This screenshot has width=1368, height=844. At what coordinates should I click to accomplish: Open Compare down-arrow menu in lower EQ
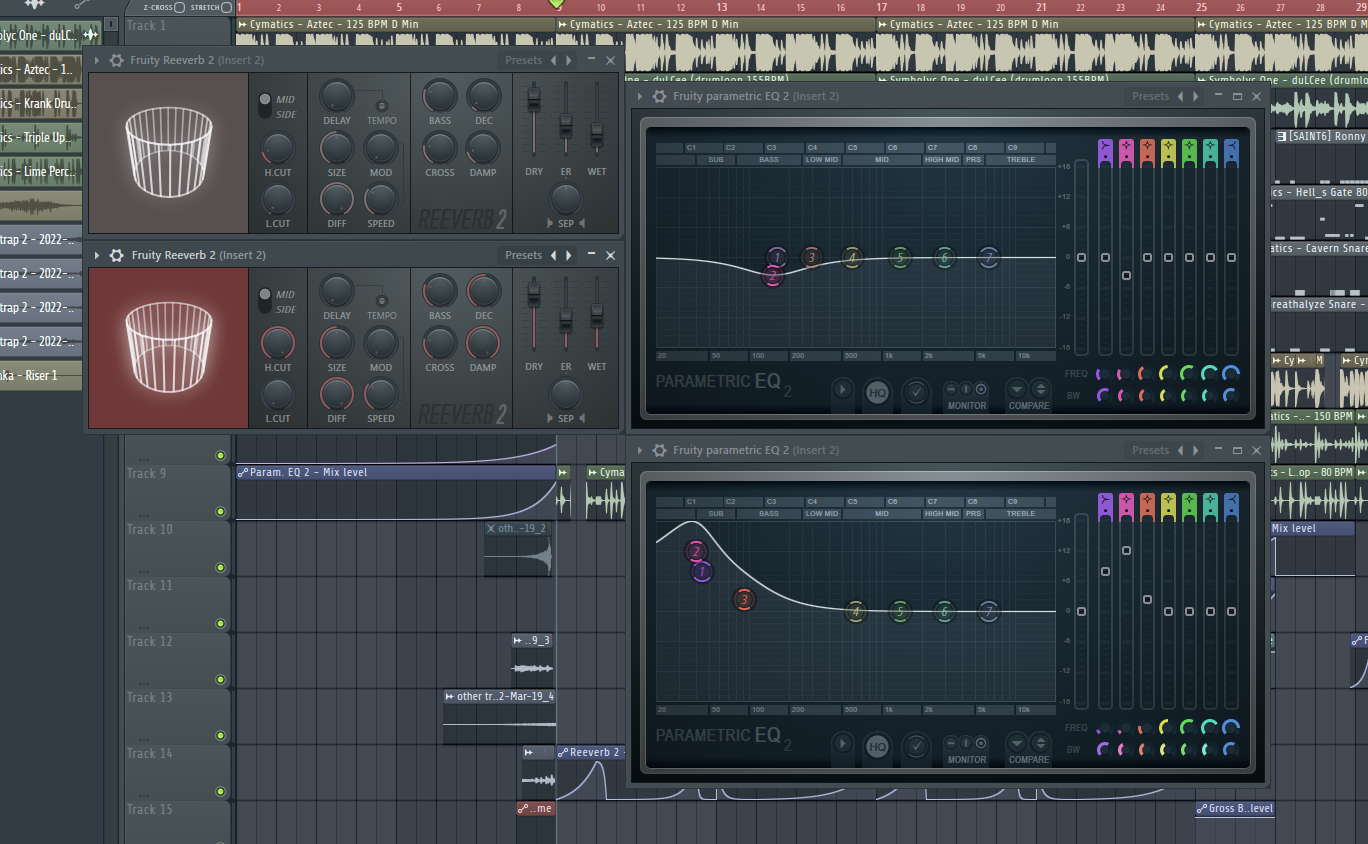pyautogui.click(x=1017, y=744)
